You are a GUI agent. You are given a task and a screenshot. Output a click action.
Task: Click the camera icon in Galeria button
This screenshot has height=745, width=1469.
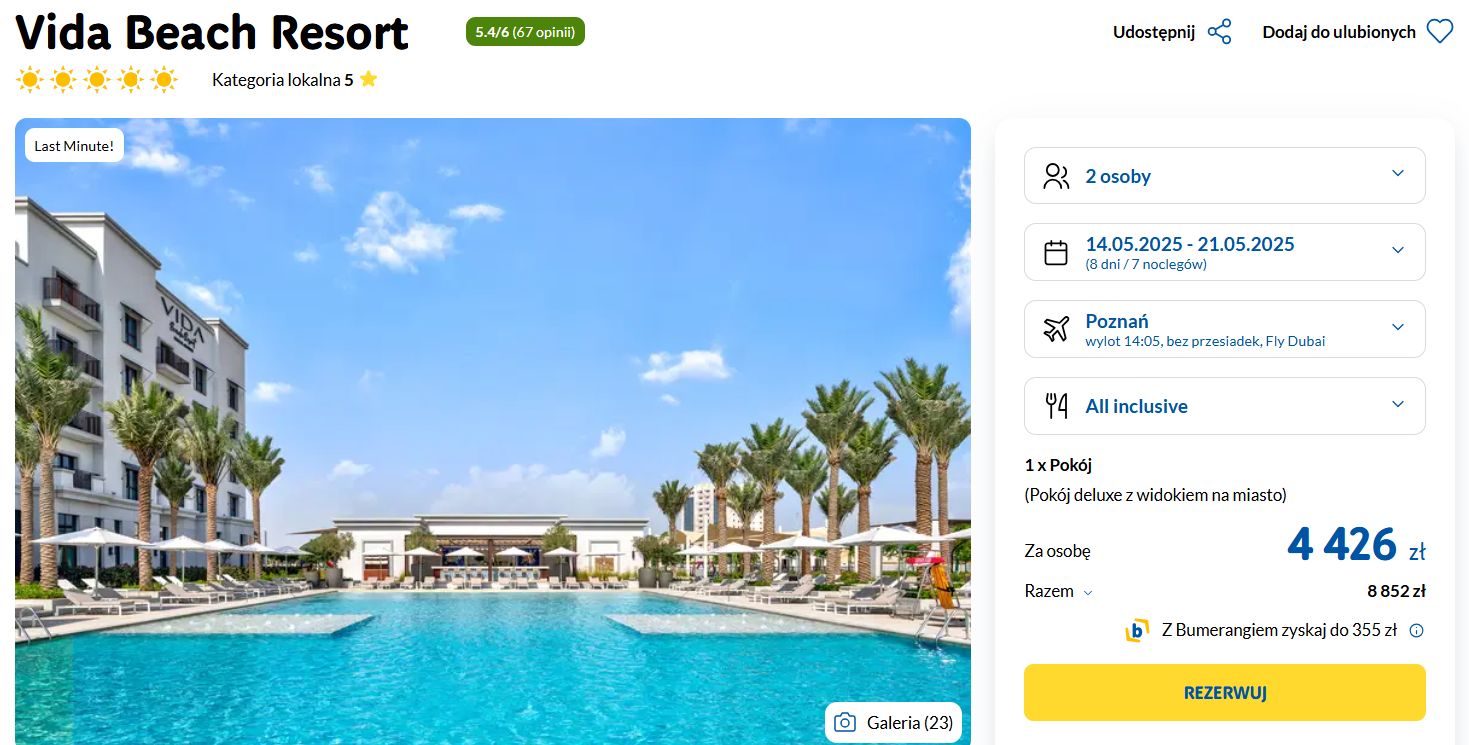845,722
